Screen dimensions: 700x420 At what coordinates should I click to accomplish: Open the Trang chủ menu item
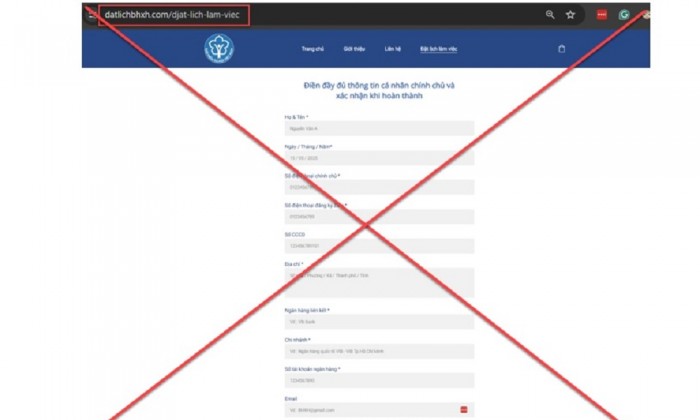[x=312, y=49]
